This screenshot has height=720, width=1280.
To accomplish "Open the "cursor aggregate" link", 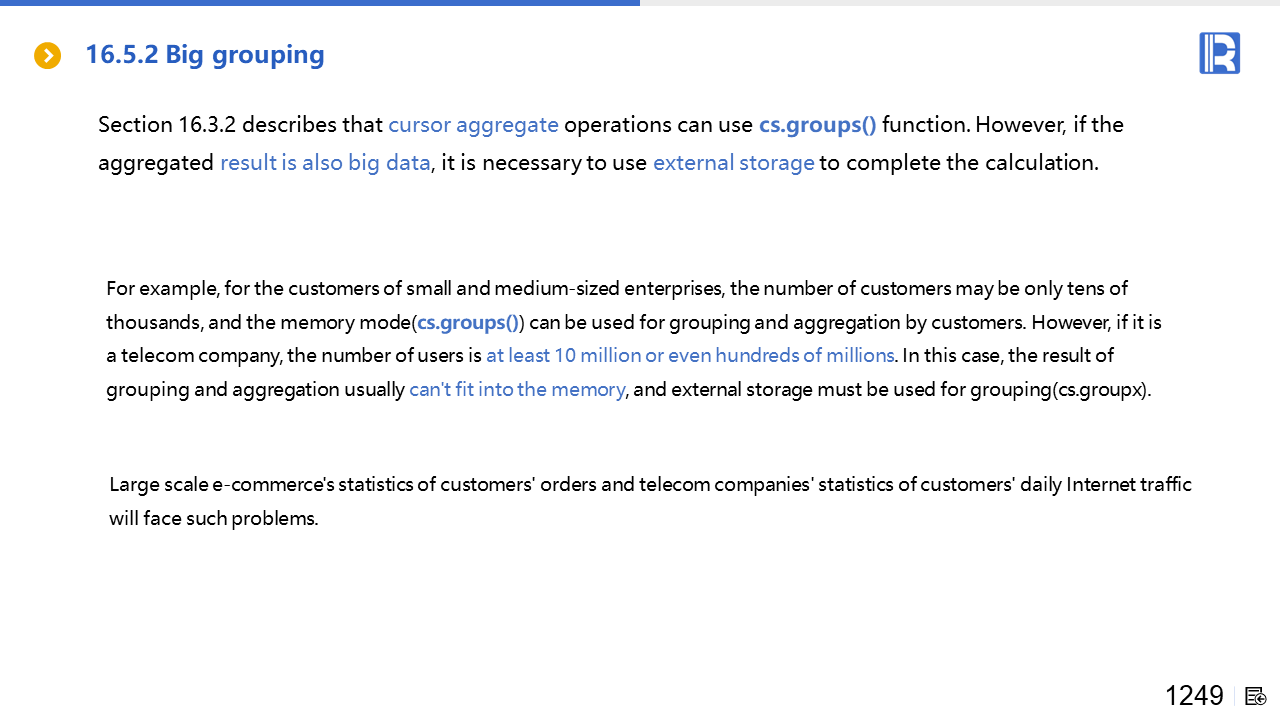I will (x=473, y=125).
